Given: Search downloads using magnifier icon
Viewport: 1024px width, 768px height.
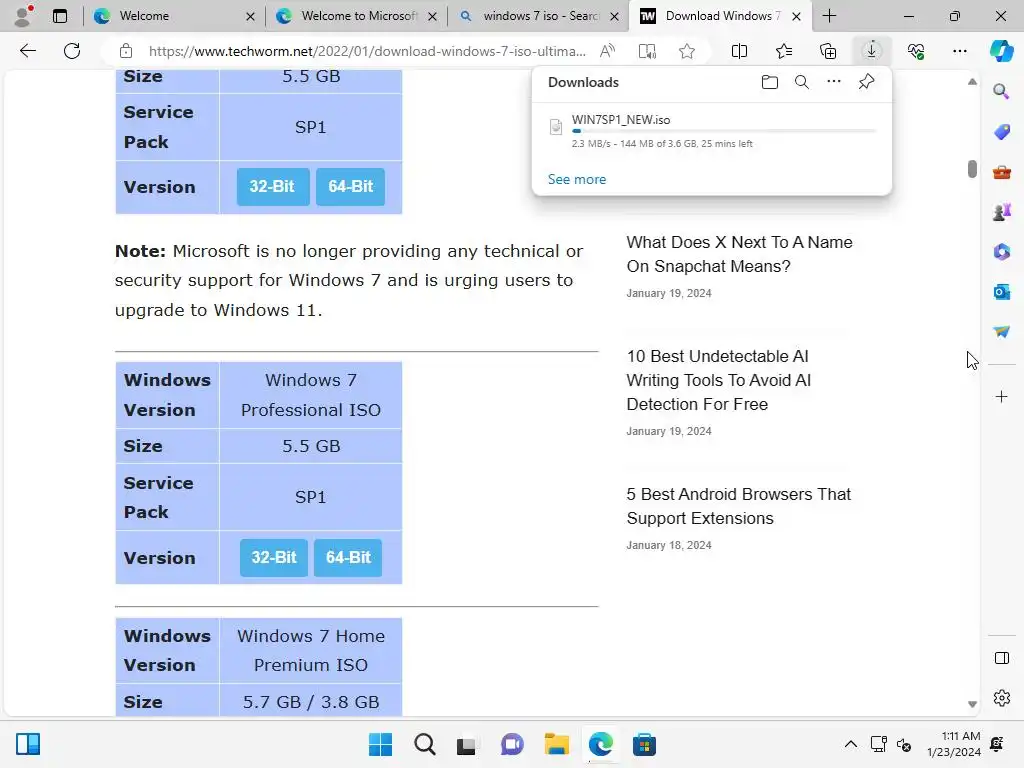Looking at the screenshot, I should pyautogui.click(x=802, y=82).
